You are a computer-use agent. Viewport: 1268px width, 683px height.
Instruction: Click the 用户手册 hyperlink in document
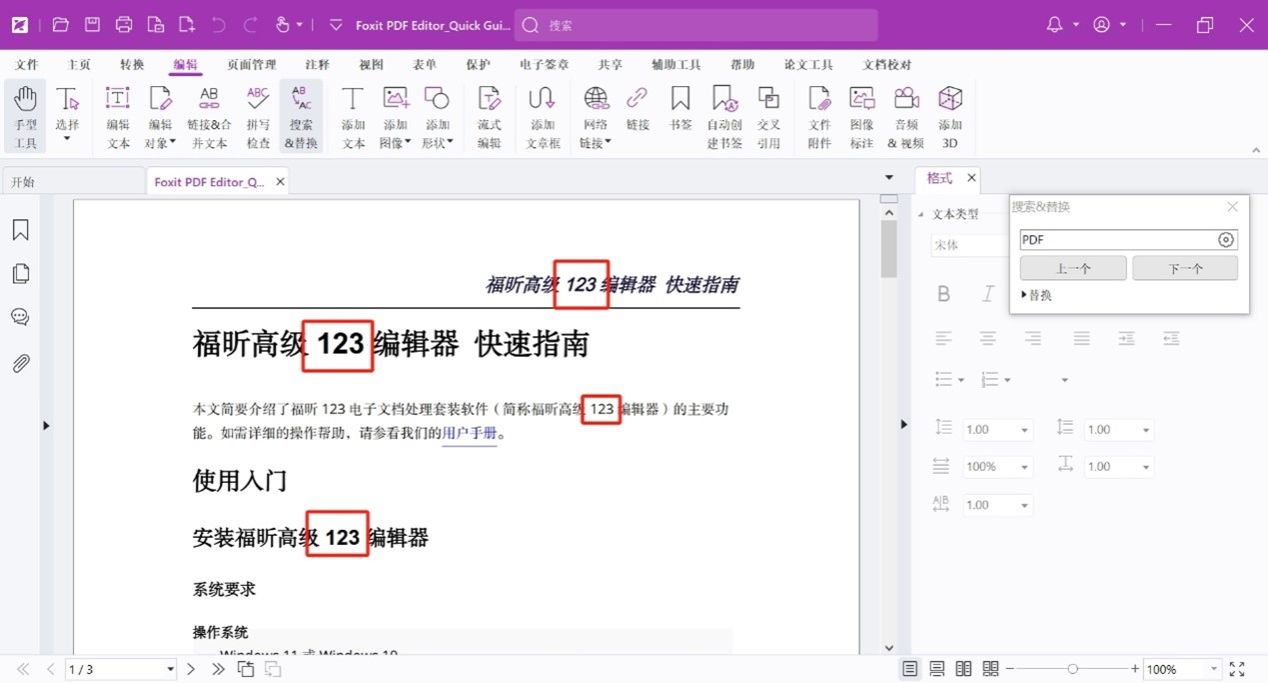[x=469, y=434]
